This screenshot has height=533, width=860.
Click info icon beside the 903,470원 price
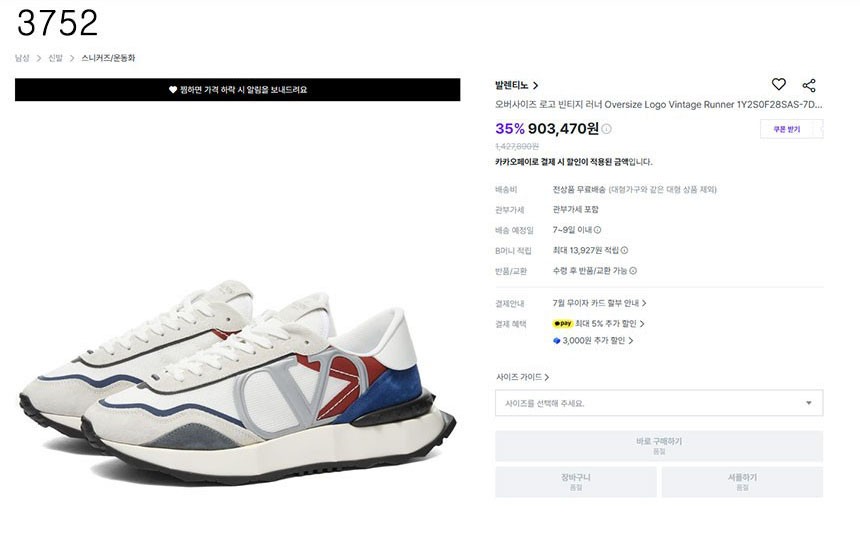(x=607, y=129)
